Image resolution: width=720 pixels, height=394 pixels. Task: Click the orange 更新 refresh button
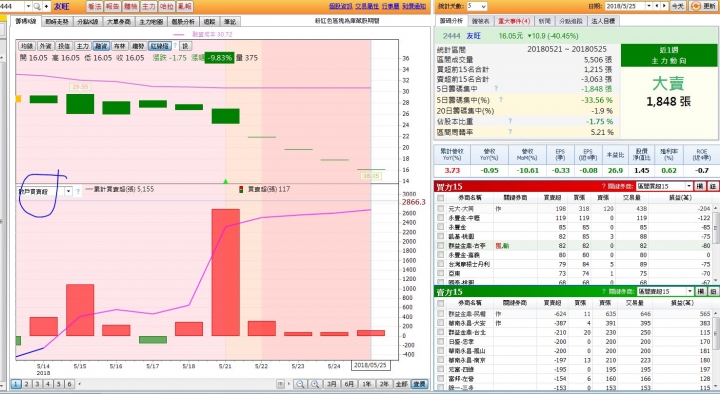pyautogui.click(x=704, y=6)
